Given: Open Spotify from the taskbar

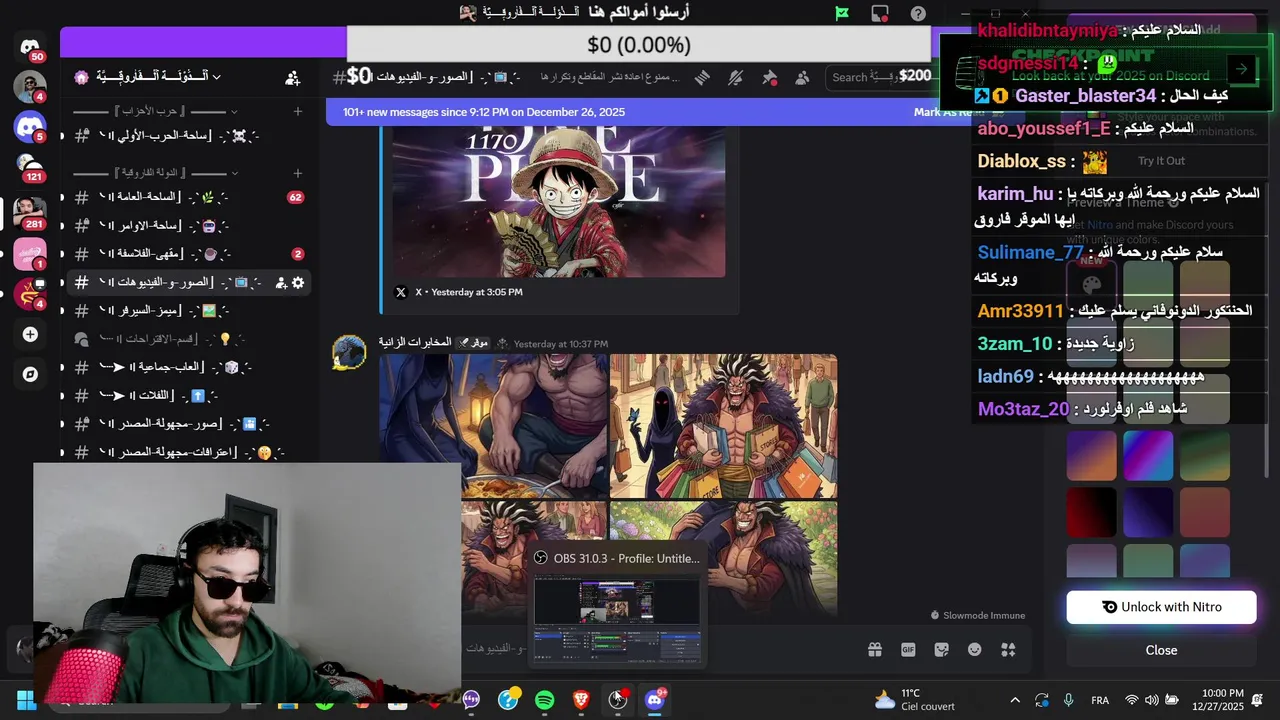Looking at the screenshot, I should click(x=544, y=700).
